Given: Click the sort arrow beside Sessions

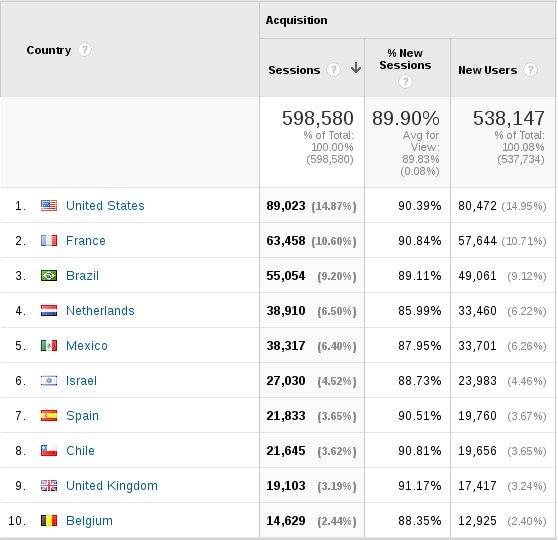Looking at the screenshot, I should point(356,68).
